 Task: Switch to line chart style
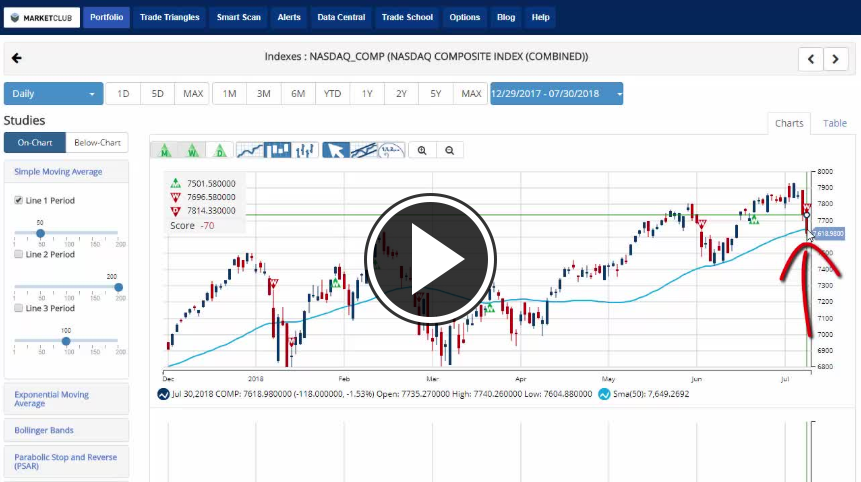[x=250, y=150]
